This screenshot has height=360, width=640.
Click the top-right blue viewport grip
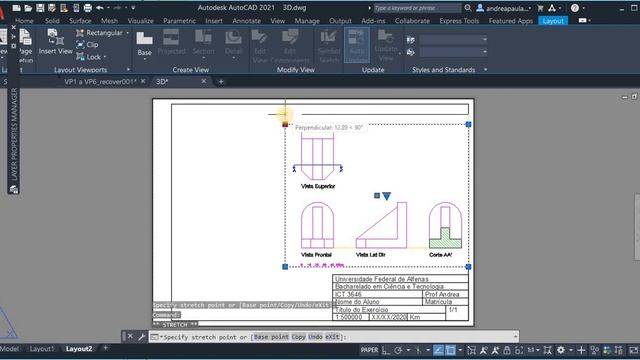click(x=469, y=124)
